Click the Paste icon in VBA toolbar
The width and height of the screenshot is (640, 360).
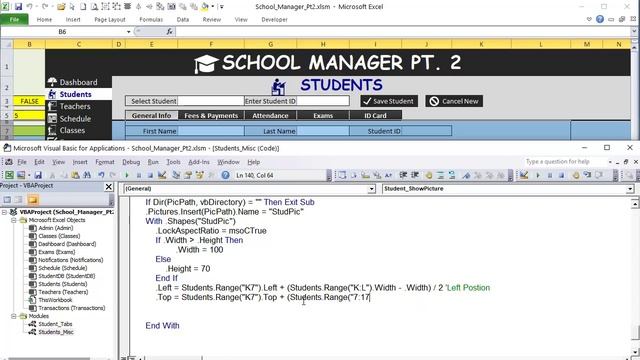coord(75,175)
